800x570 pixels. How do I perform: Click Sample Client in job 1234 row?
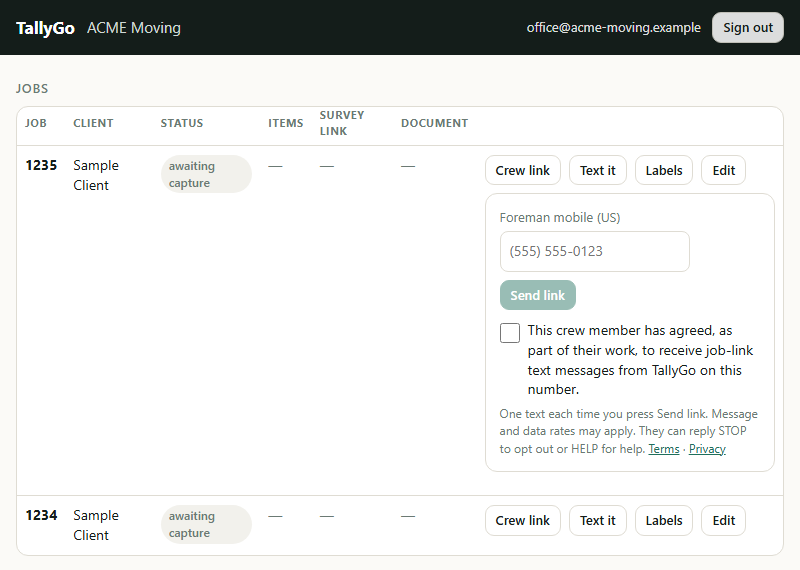click(96, 525)
